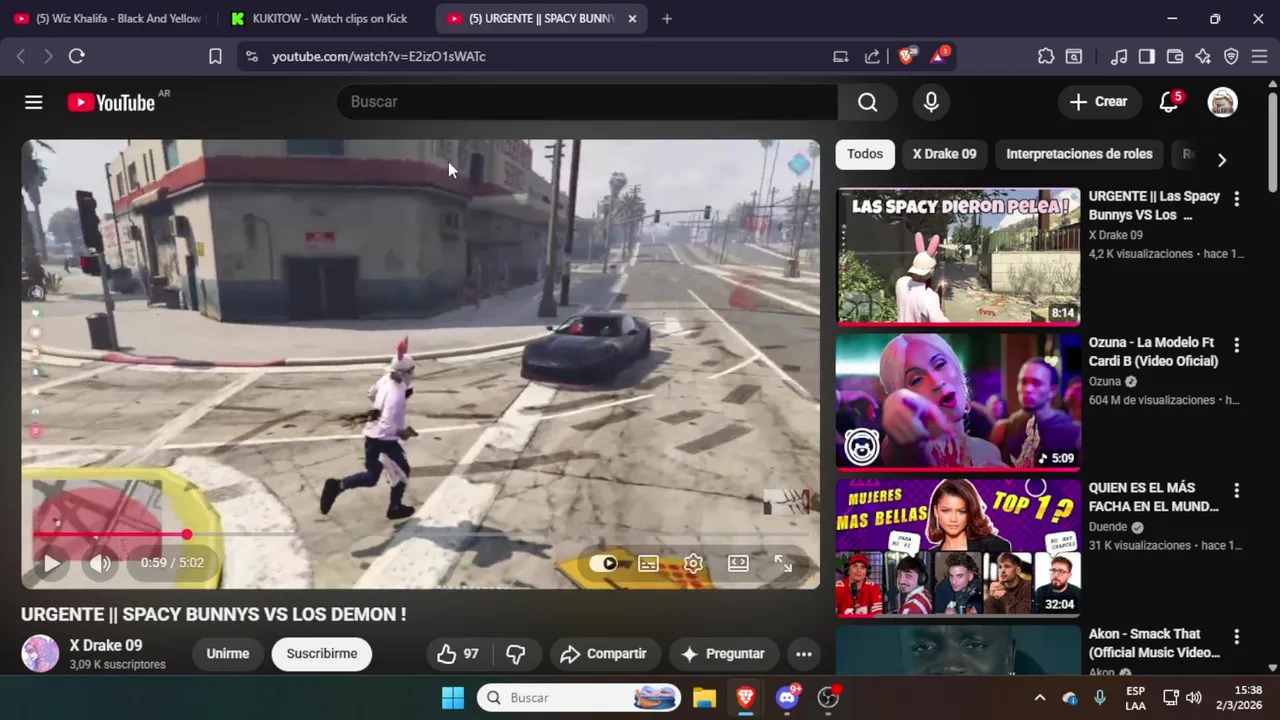This screenshot has width=1280, height=720.
Task: Open Mujeres más bellas Top 1 thumbnail
Action: pyautogui.click(x=958, y=548)
